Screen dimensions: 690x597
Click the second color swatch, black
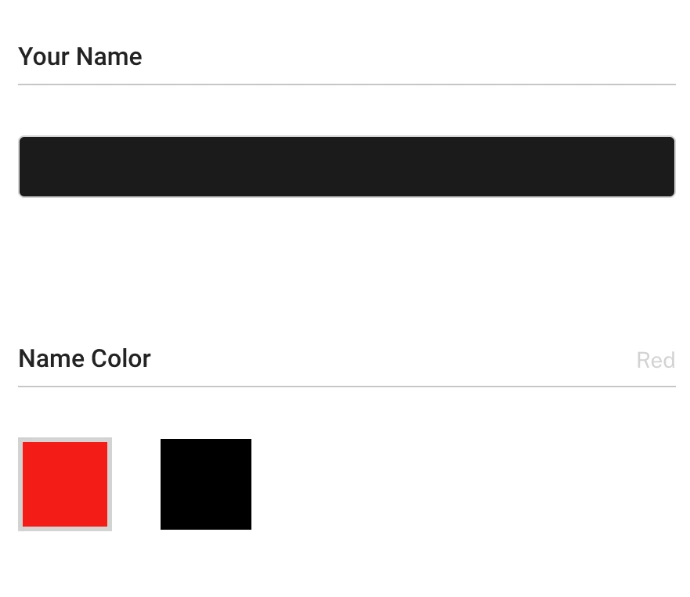(x=206, y=484)
